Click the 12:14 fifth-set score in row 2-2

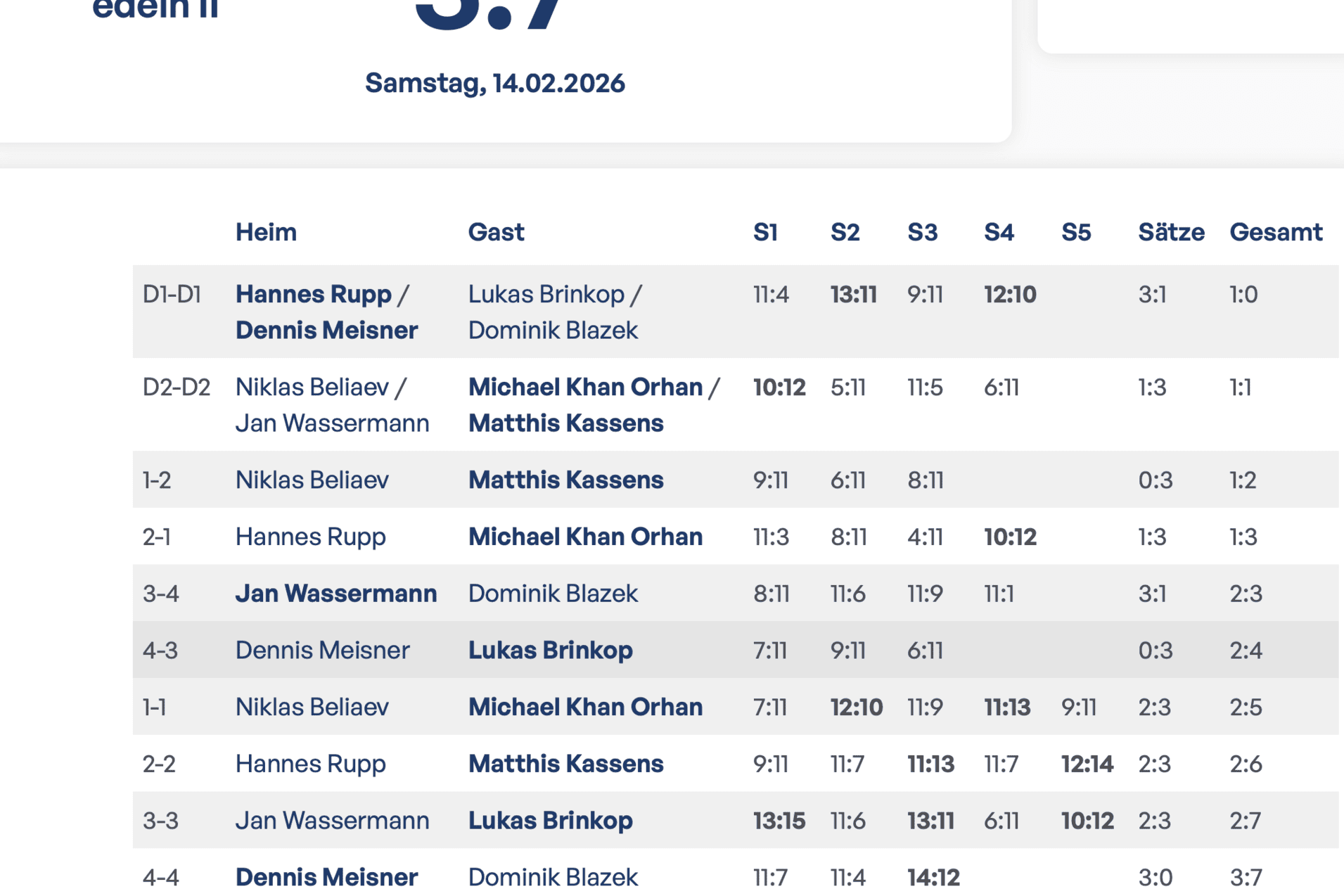click(1087, 764)
